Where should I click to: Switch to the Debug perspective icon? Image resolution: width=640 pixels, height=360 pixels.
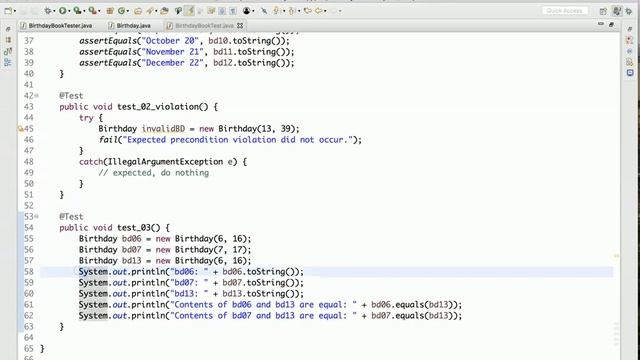point(629,11)
